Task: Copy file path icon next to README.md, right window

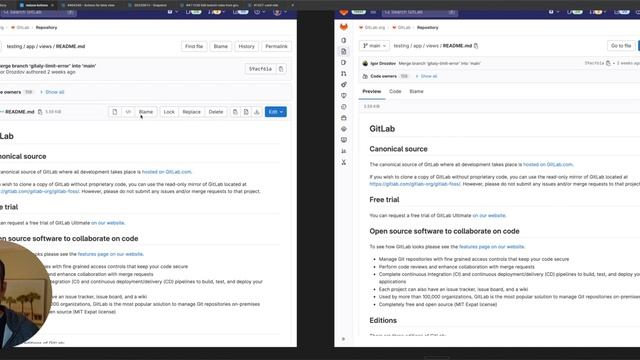Action: [476, 46]
